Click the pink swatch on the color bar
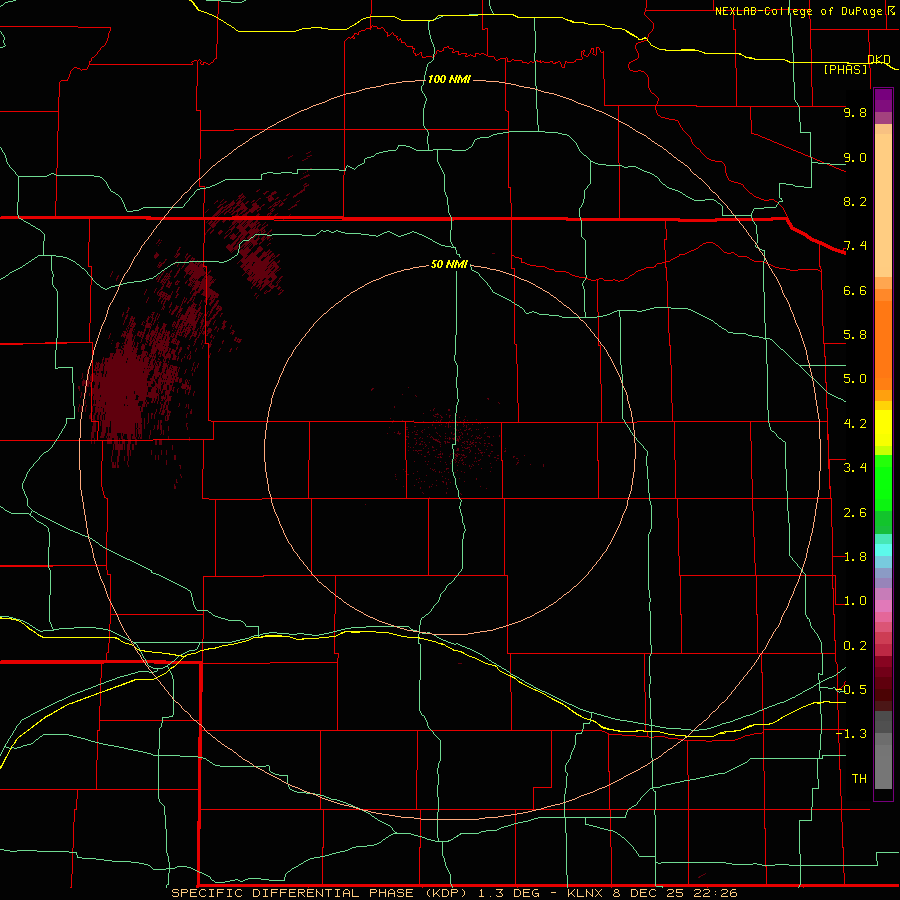 pyautogui.click(x=883, y=606)
